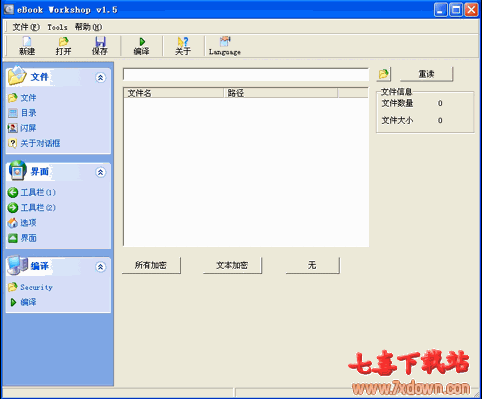This screenshot has width=482, height=399.
Task: Open 闪屏 splash screen item
Action: tap(22, 128)
